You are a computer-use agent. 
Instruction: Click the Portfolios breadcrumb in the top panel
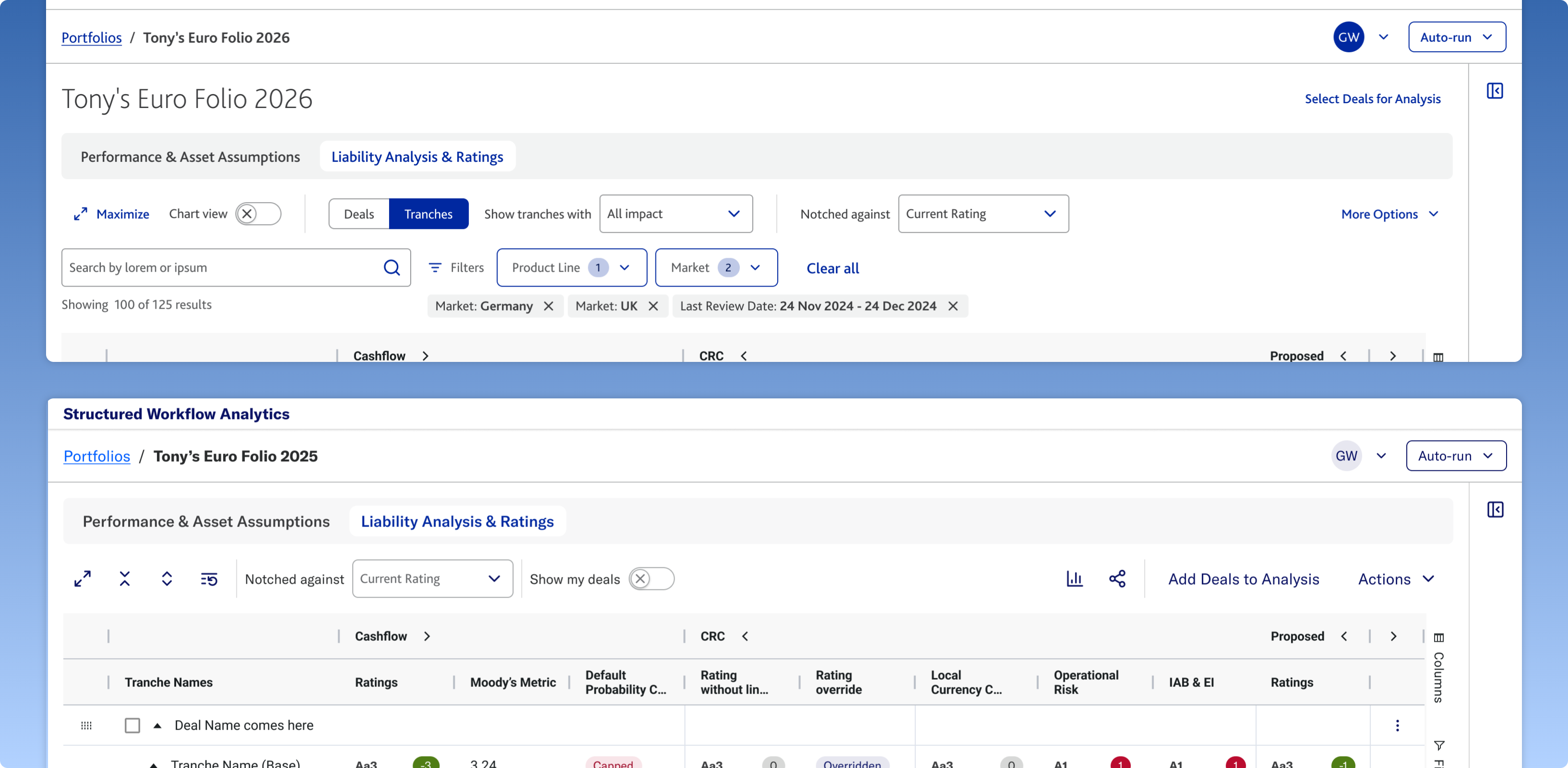(91, 37)
